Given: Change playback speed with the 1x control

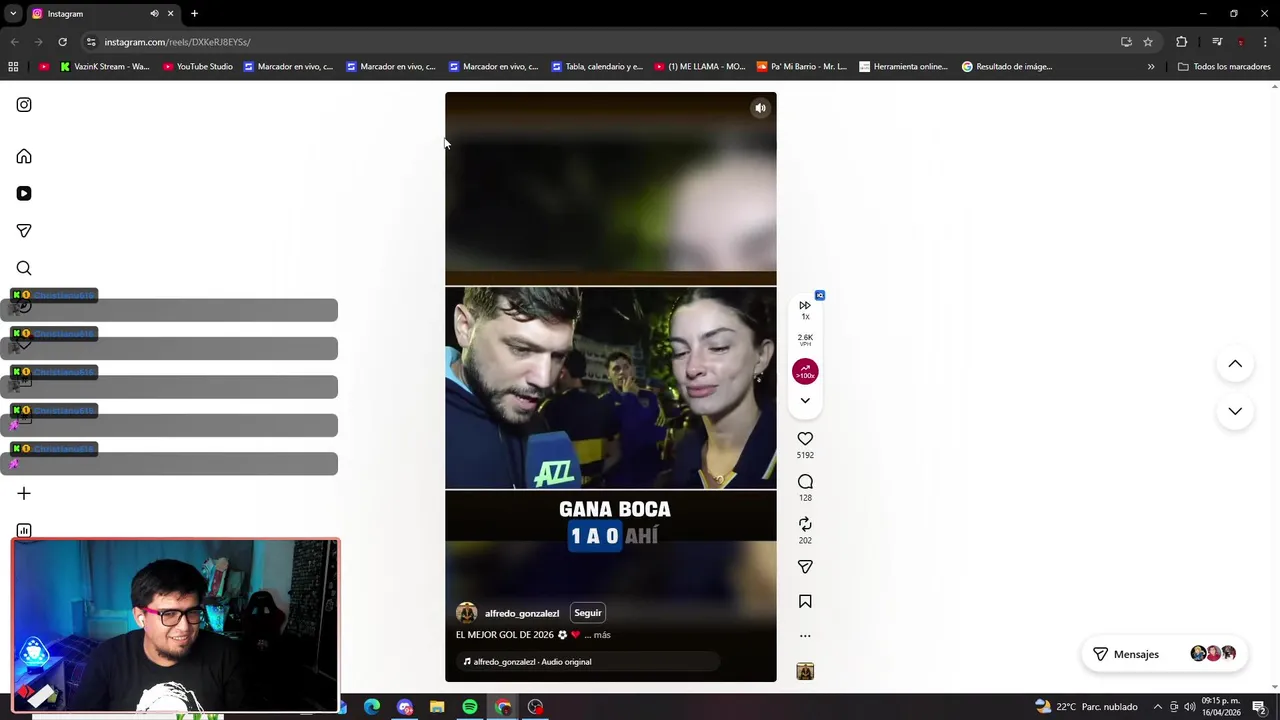Looking at the screenshot, I should click(x=805, y=310).
